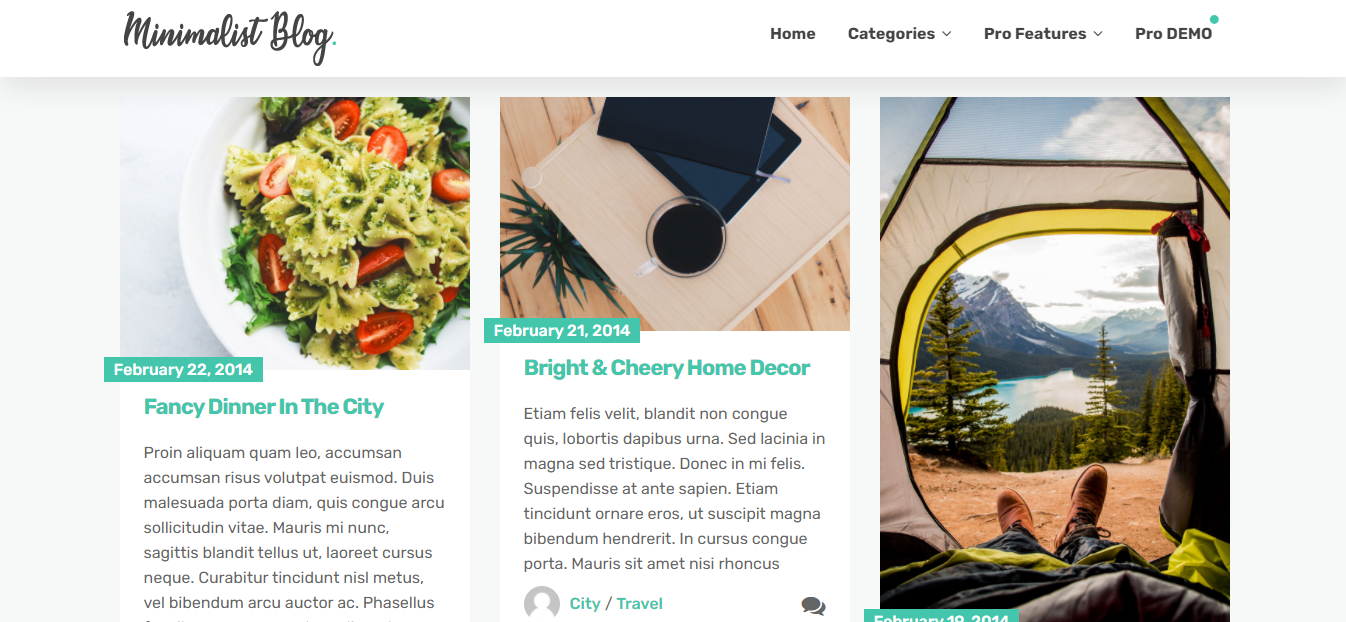
Task: Click the February 21, 2014 date badge
Action: click(x=562, y=331)
